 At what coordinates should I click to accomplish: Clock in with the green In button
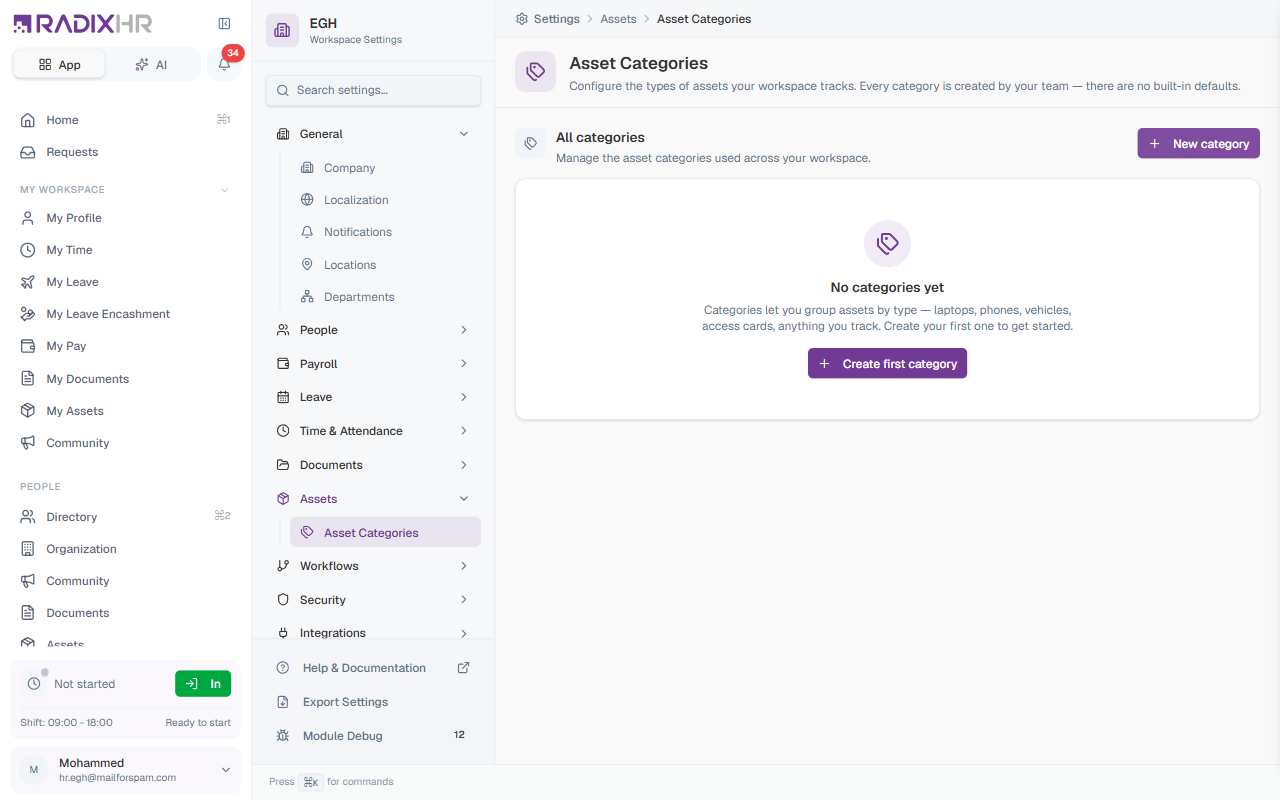pyautogui.click(x=203, y=684)
